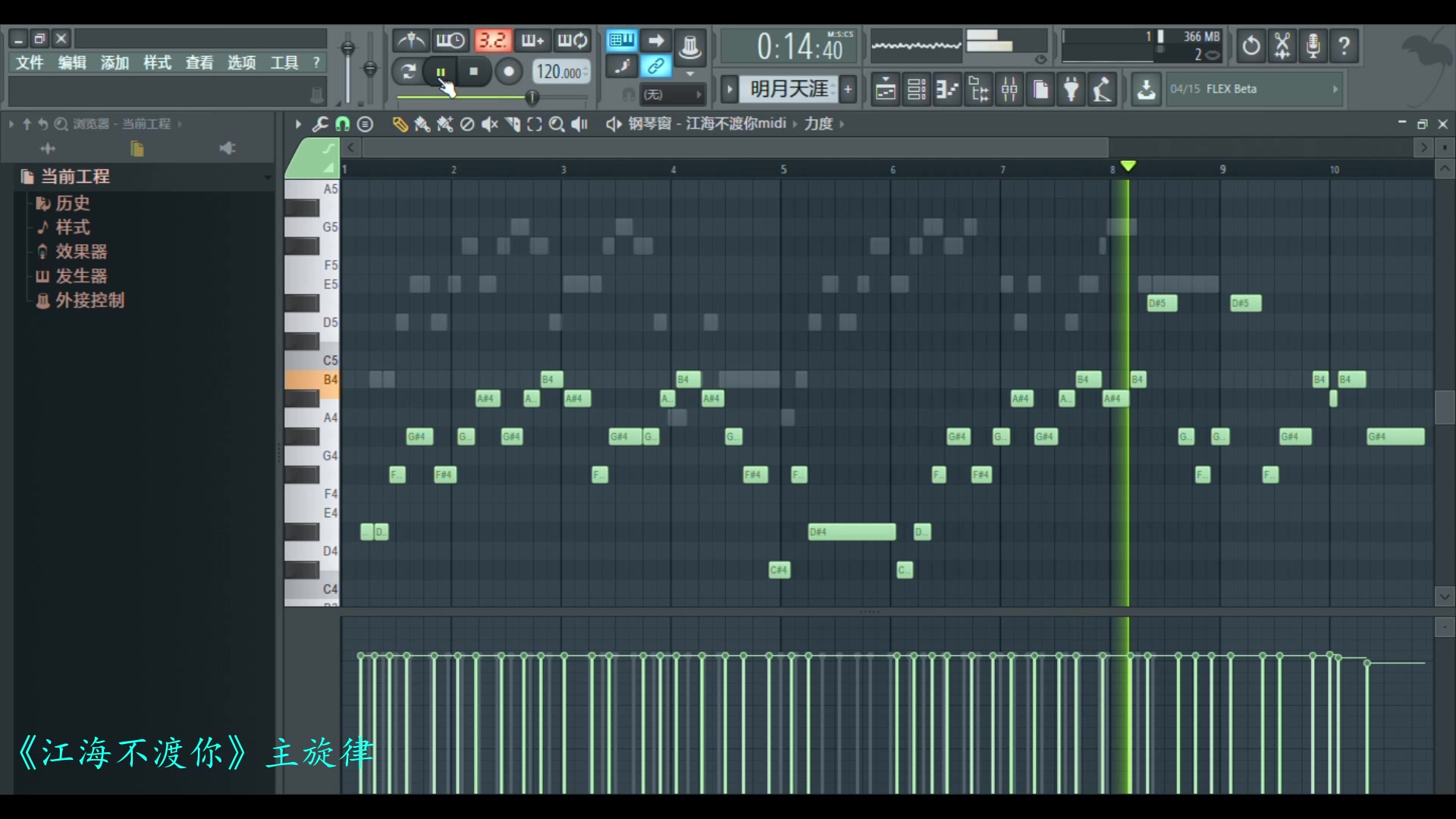1456x819 pixels.
Task: Select the zoom magnifier tool
Action: pos(557,124)
